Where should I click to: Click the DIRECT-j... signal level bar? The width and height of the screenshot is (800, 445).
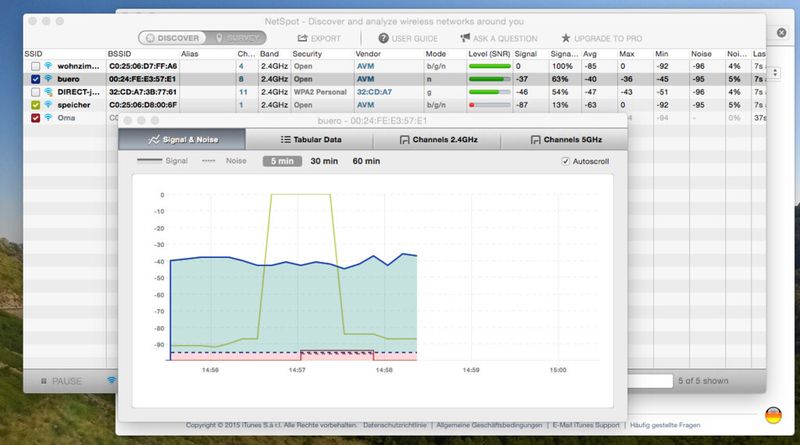[x=489, y=92]
